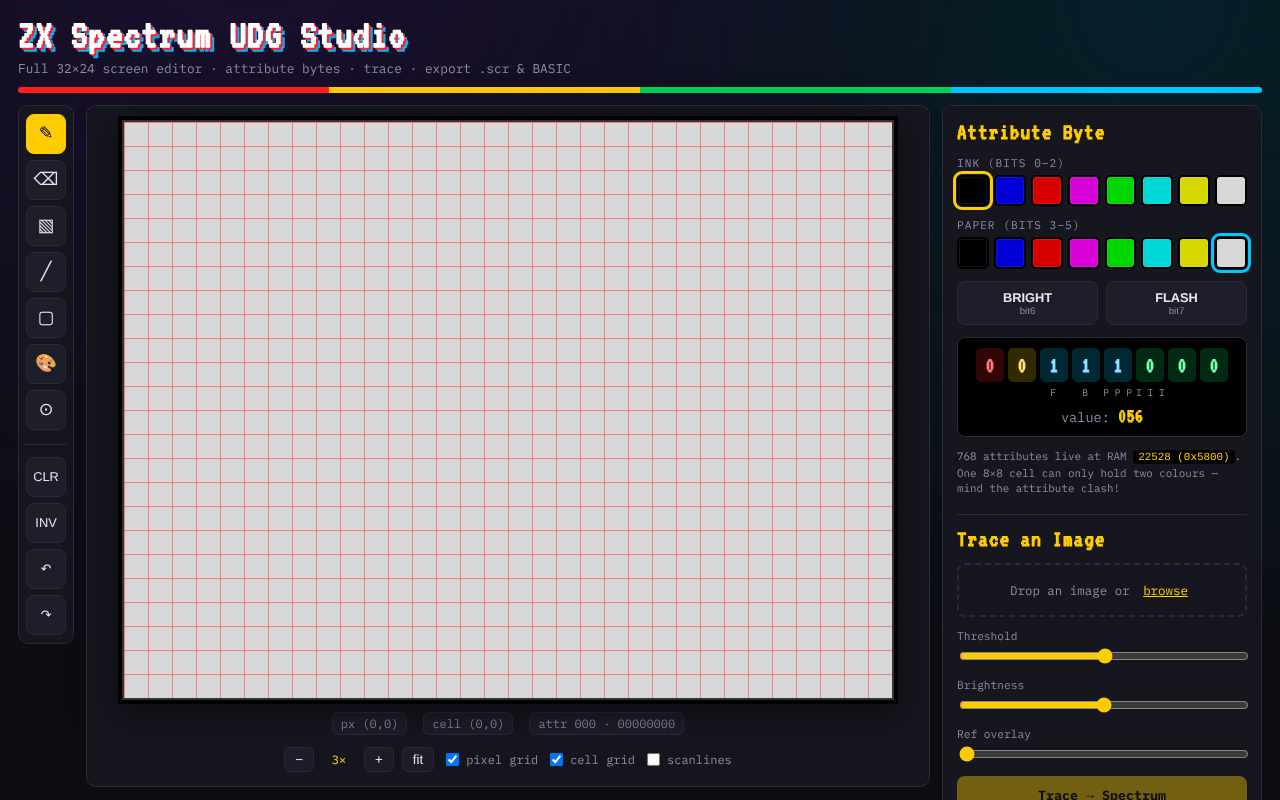Choose black paper colour
This screenshot has height=800, width=1280.
973,253
